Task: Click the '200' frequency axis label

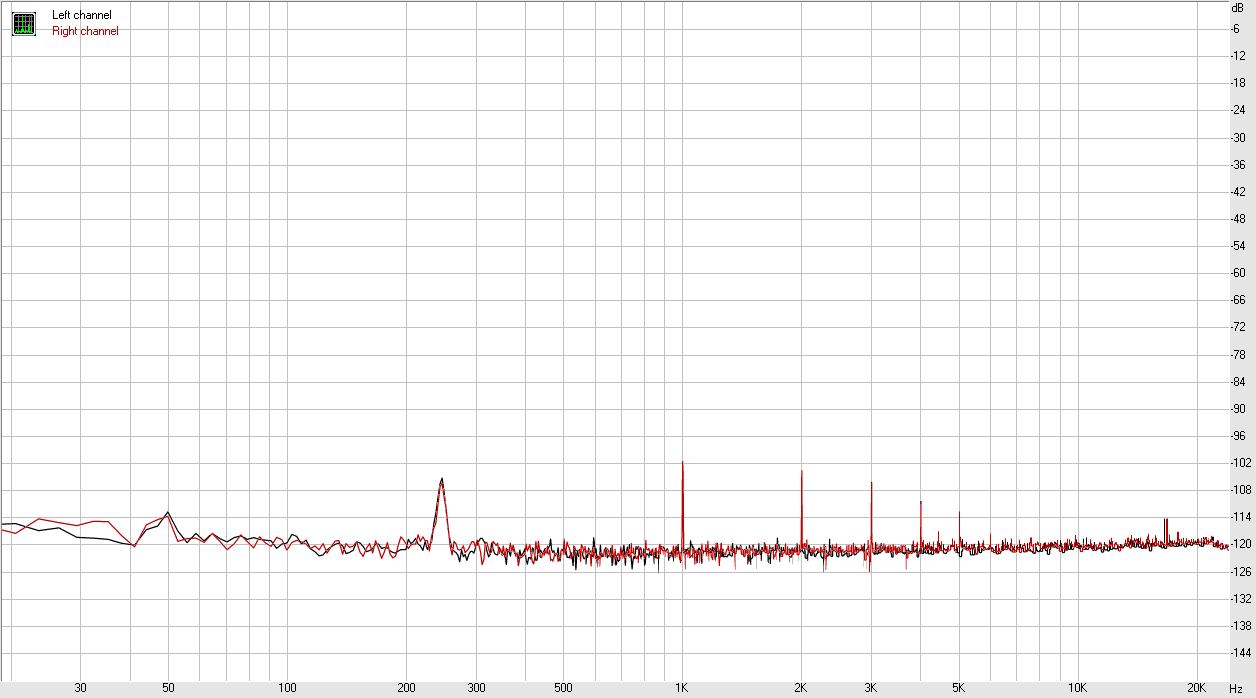Action: (x=406, y=688)
